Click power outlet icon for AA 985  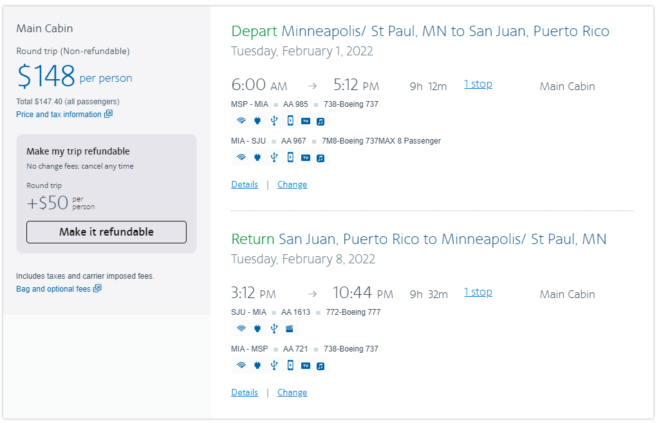click(257, 121)
